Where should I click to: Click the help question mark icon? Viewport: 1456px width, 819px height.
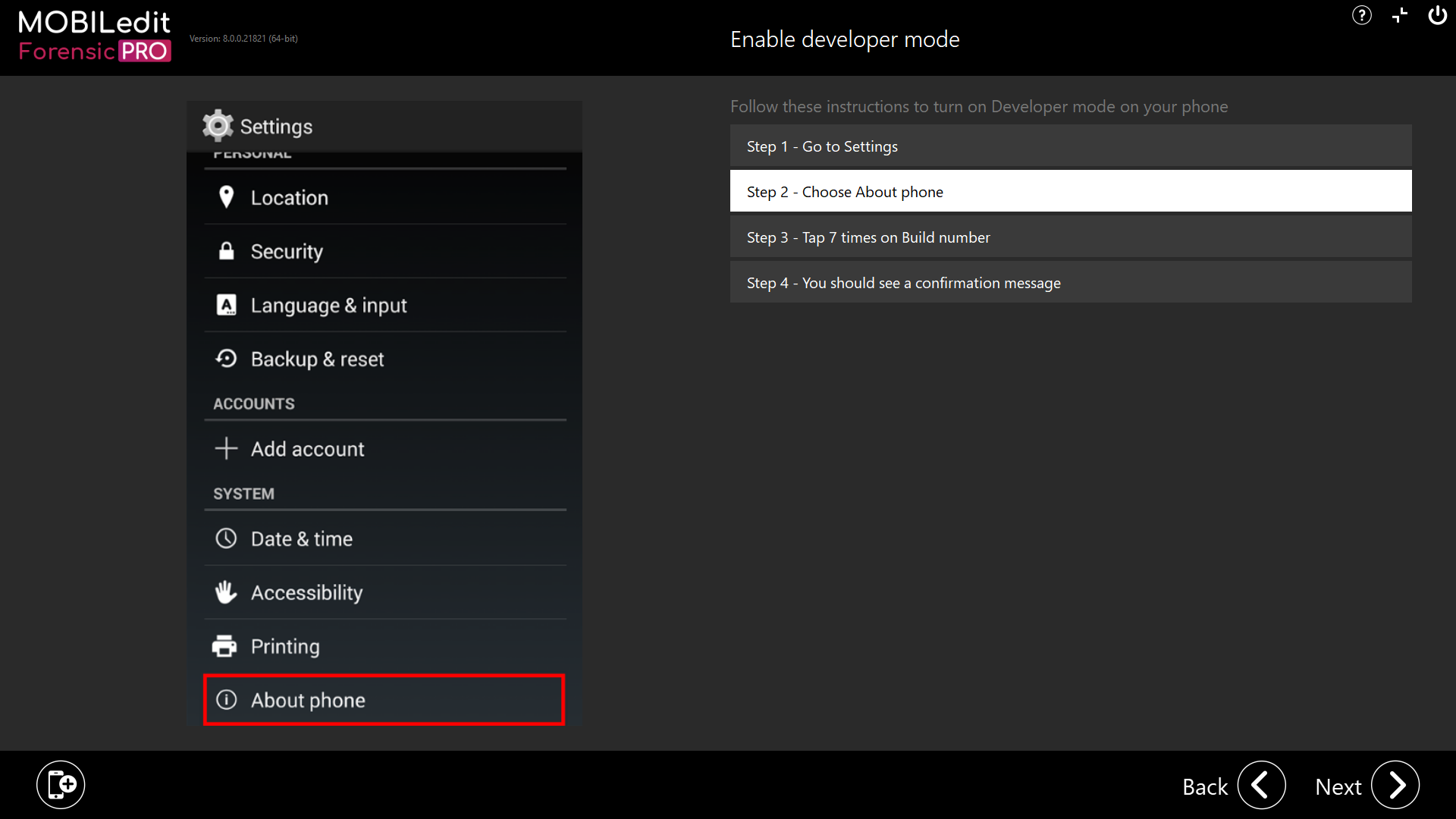point(1361,15)
